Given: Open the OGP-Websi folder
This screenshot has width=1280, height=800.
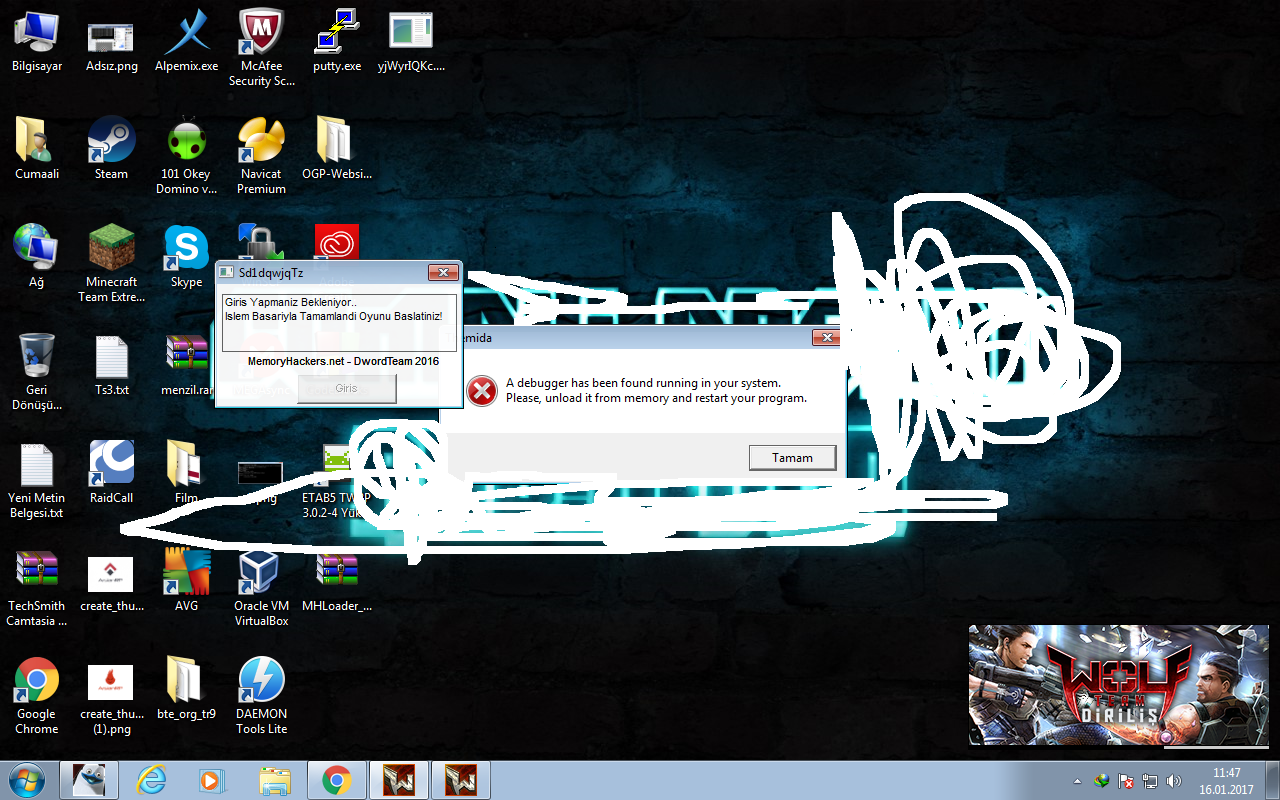Looking at the screenshot, I should point(337,148).
